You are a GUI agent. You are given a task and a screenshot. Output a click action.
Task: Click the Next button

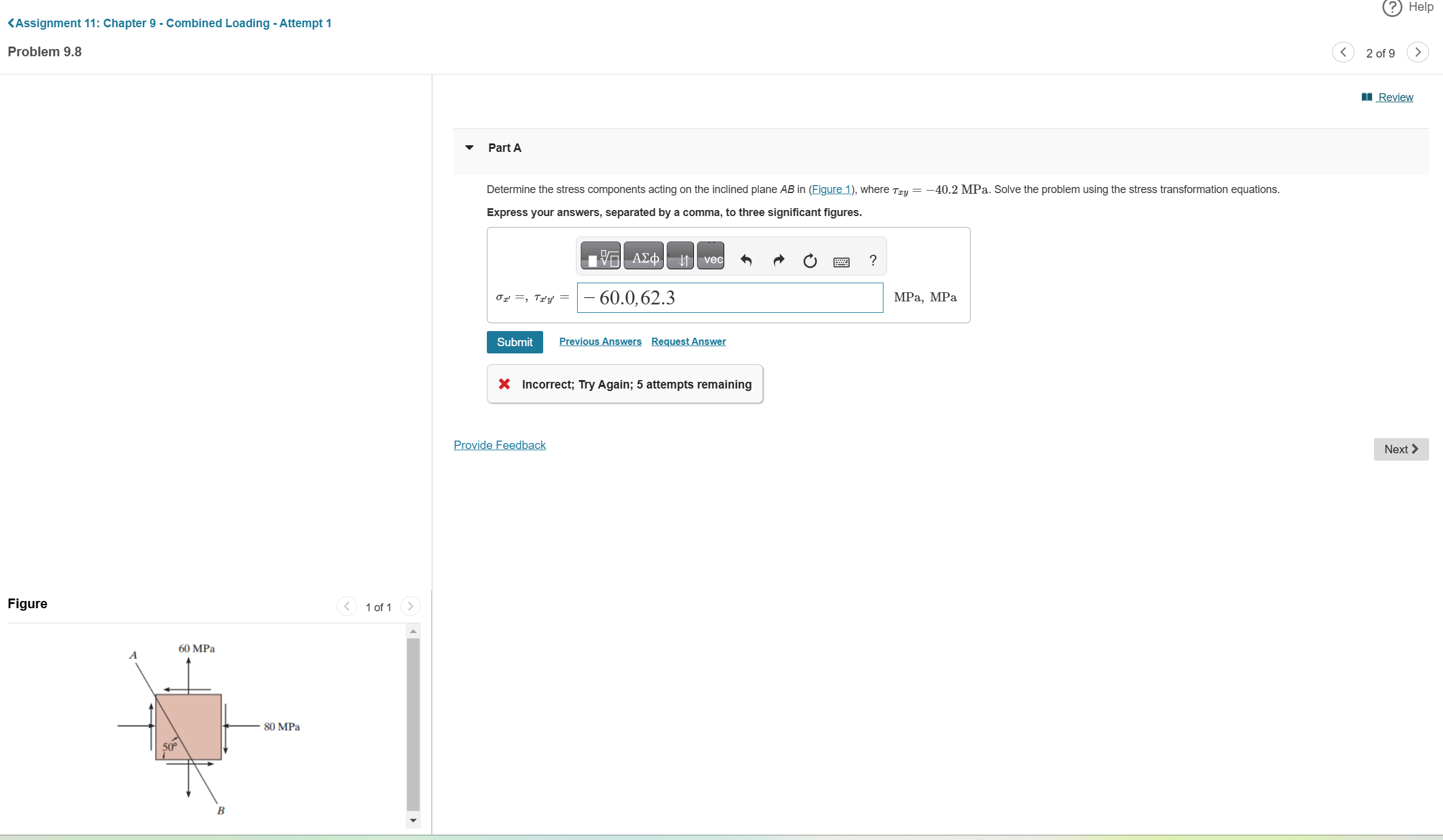[x=1401, y=449]
